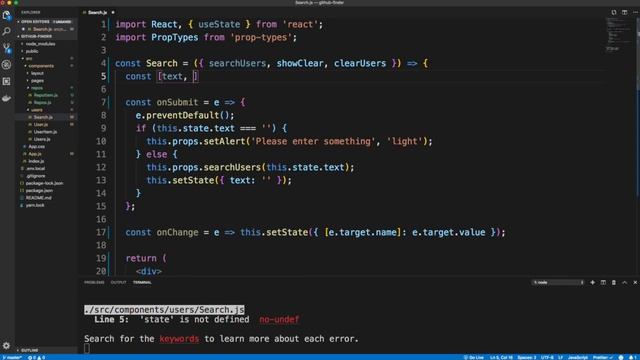Open .gitignore in the explorer
This screenshot has height=360, width=640.
[35, 176]
